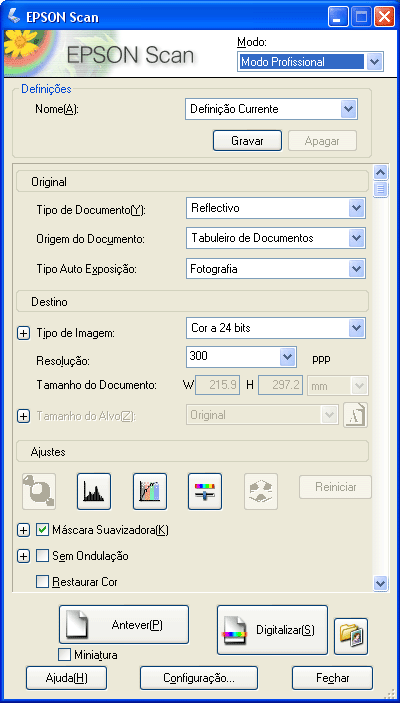Click the Color Palette icon
400x703 pixels.
(261, 491)
